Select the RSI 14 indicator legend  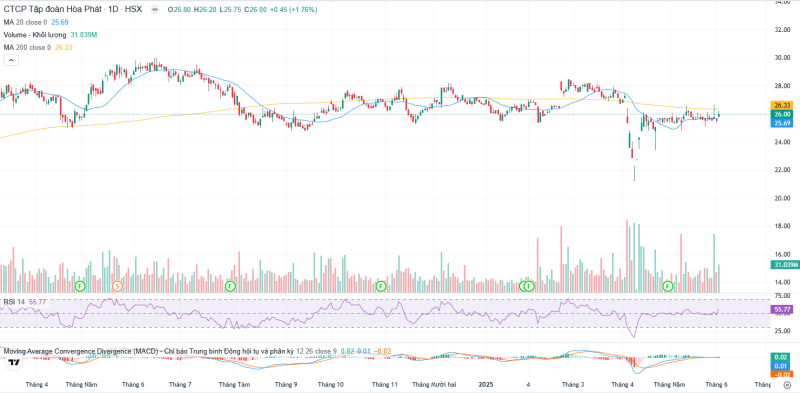tap(14, 302)
